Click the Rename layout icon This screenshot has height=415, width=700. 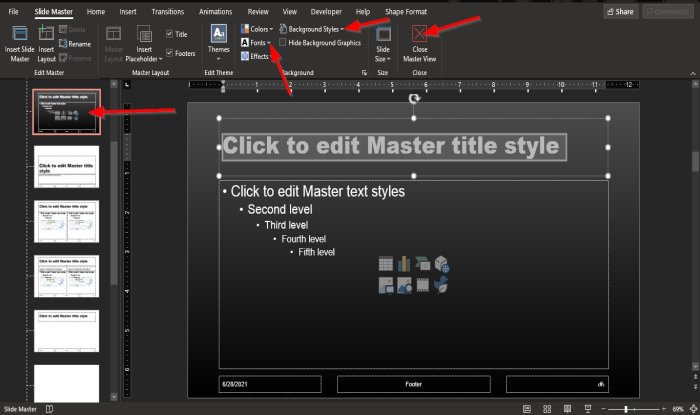click(63, 43)
